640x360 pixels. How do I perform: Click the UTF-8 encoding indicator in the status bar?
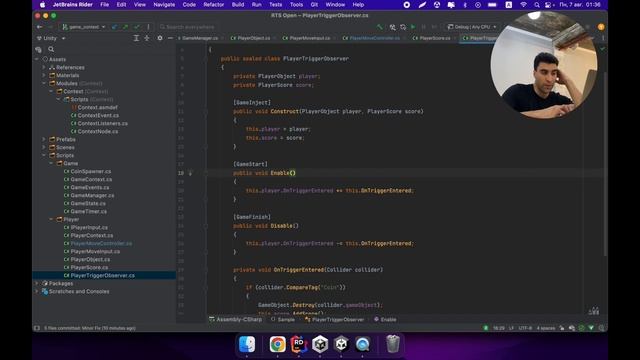[524, 328]
